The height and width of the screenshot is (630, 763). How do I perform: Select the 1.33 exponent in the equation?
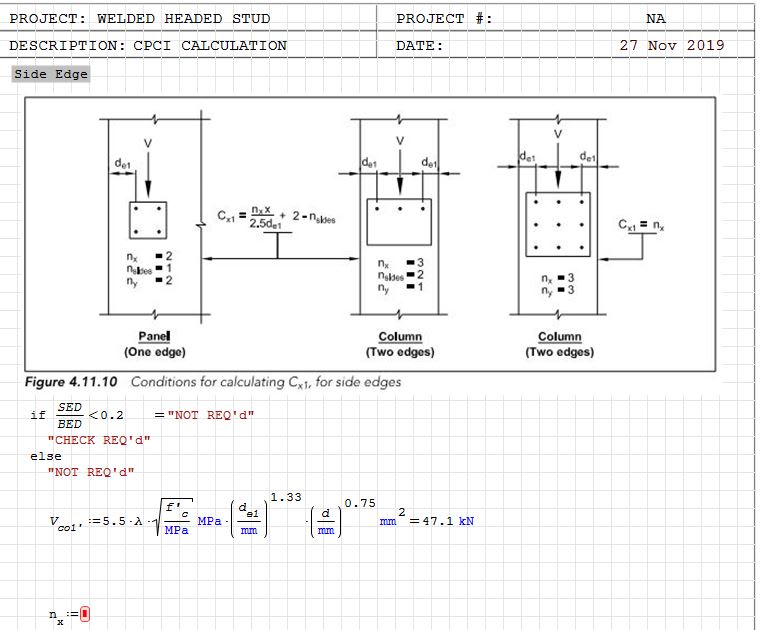coord(286,497)
